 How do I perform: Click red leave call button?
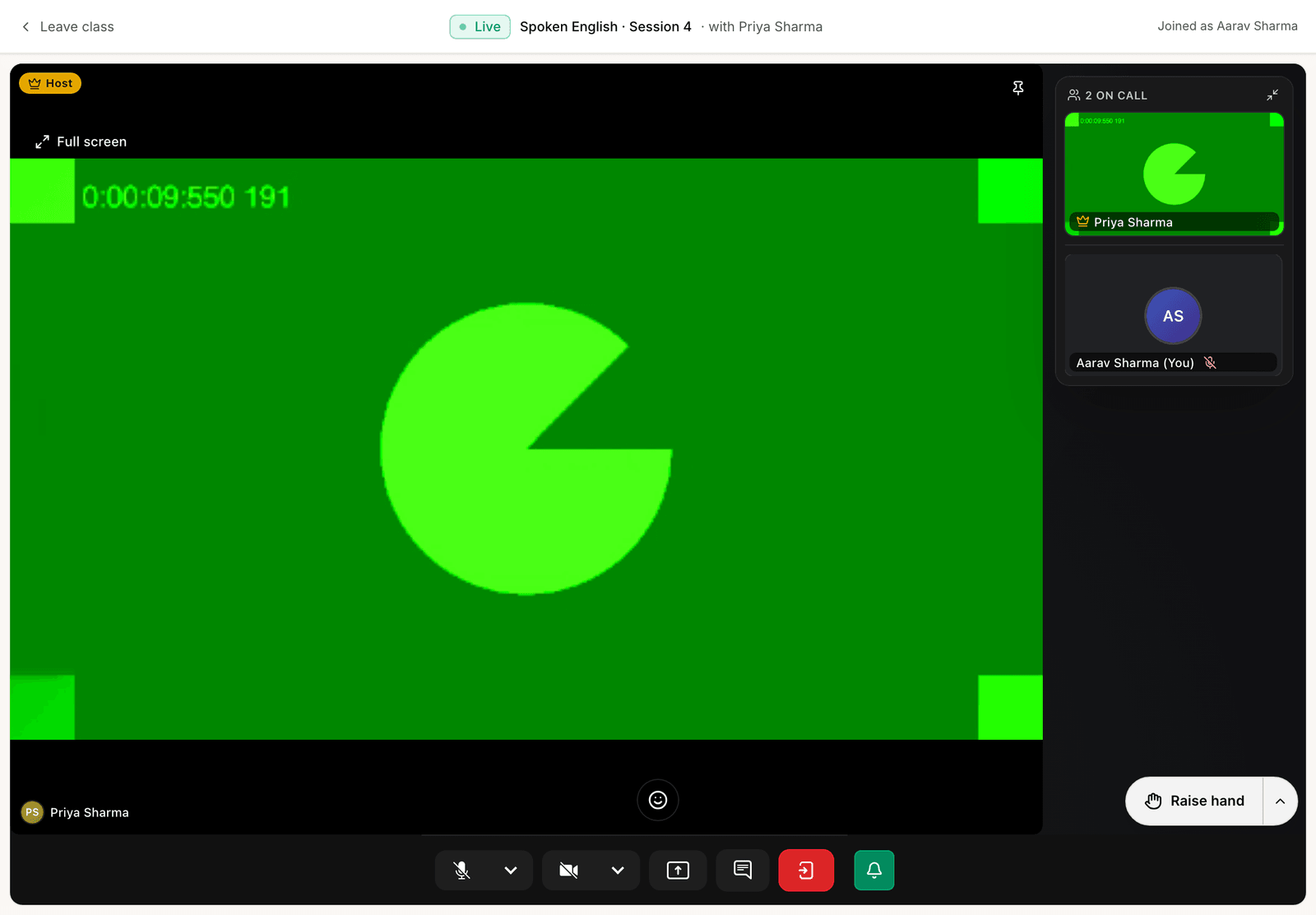pyautogui.click(x=806, y=871)
